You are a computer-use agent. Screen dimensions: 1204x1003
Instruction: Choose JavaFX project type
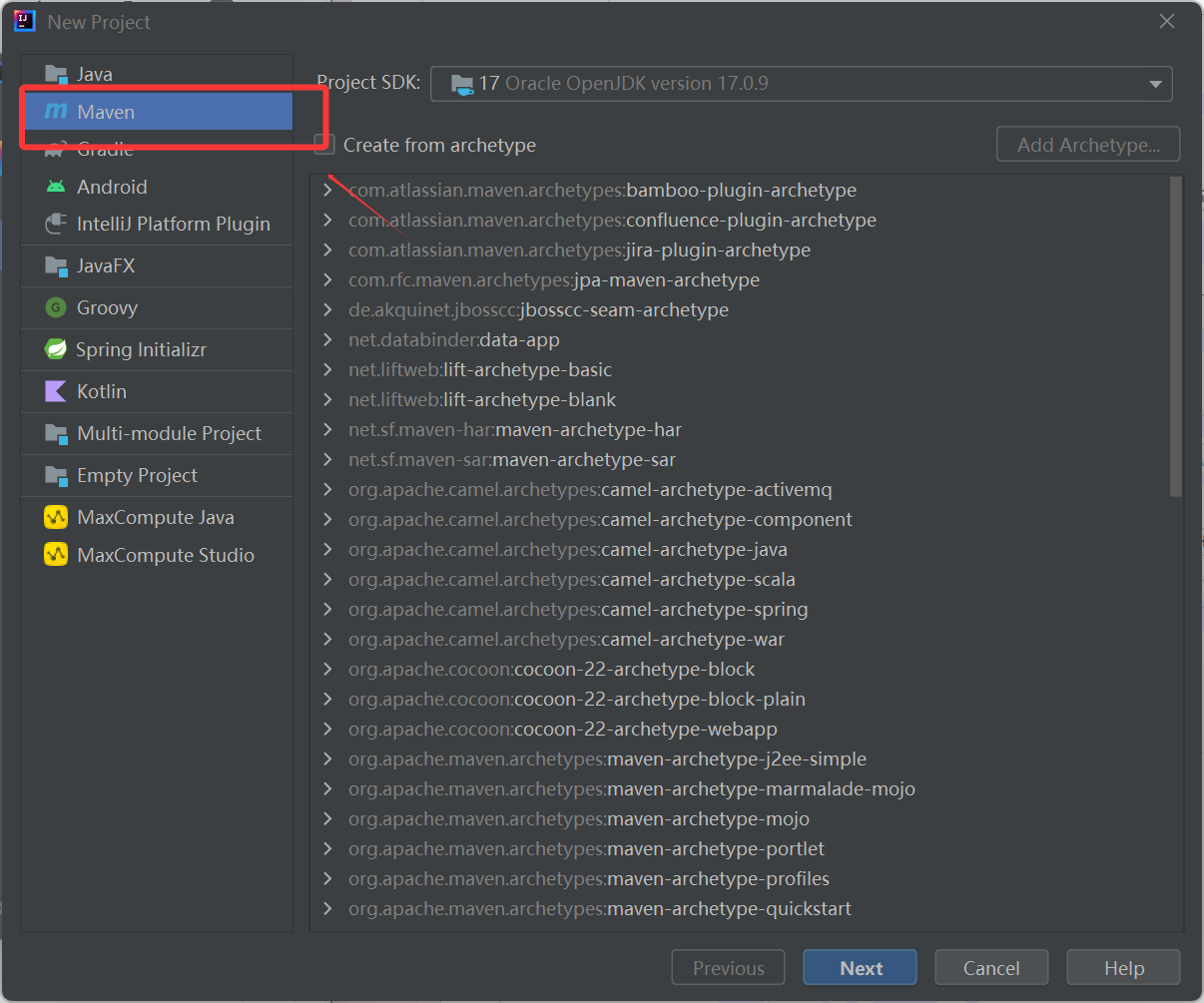coord(157,266)
